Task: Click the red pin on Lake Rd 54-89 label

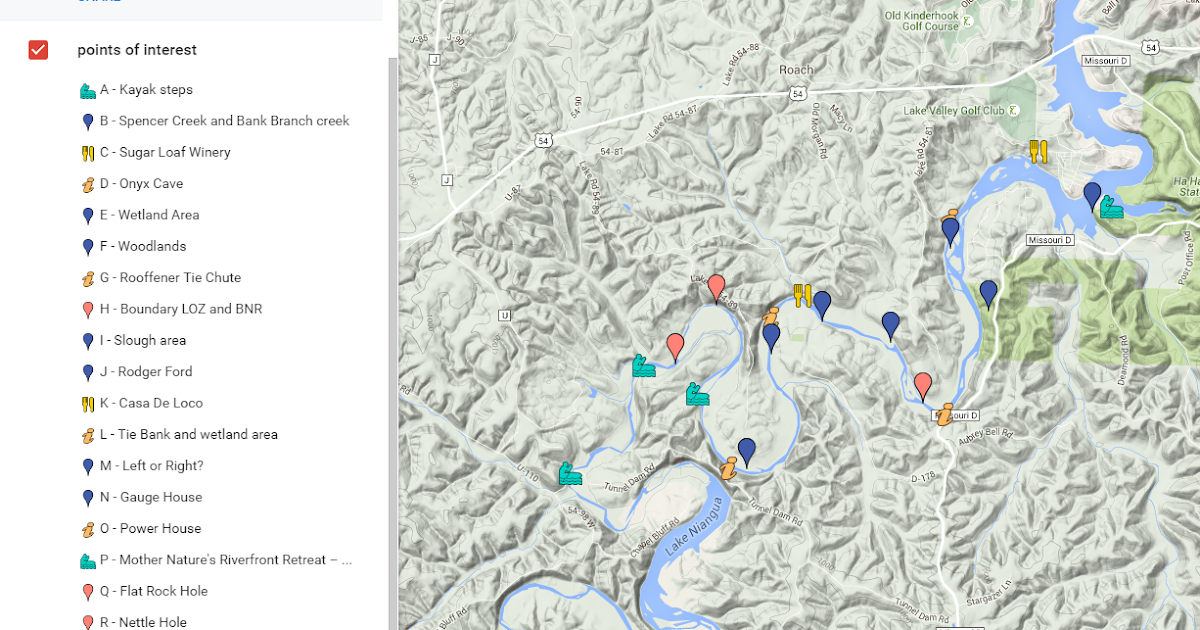Action: [716, 287]
